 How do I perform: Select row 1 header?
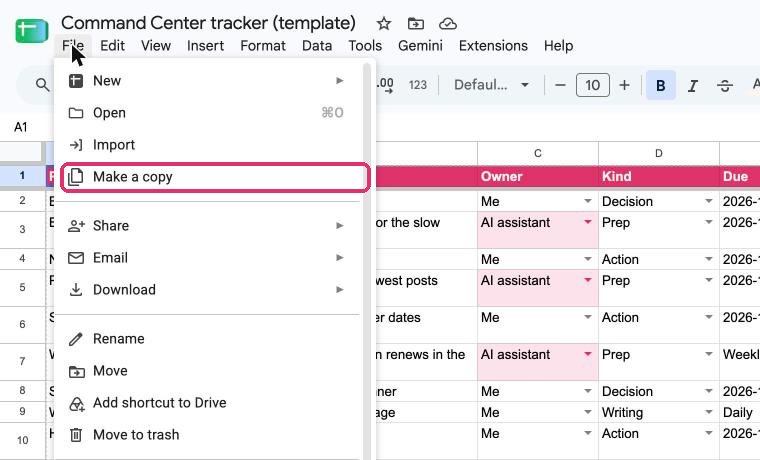[22, 175]
